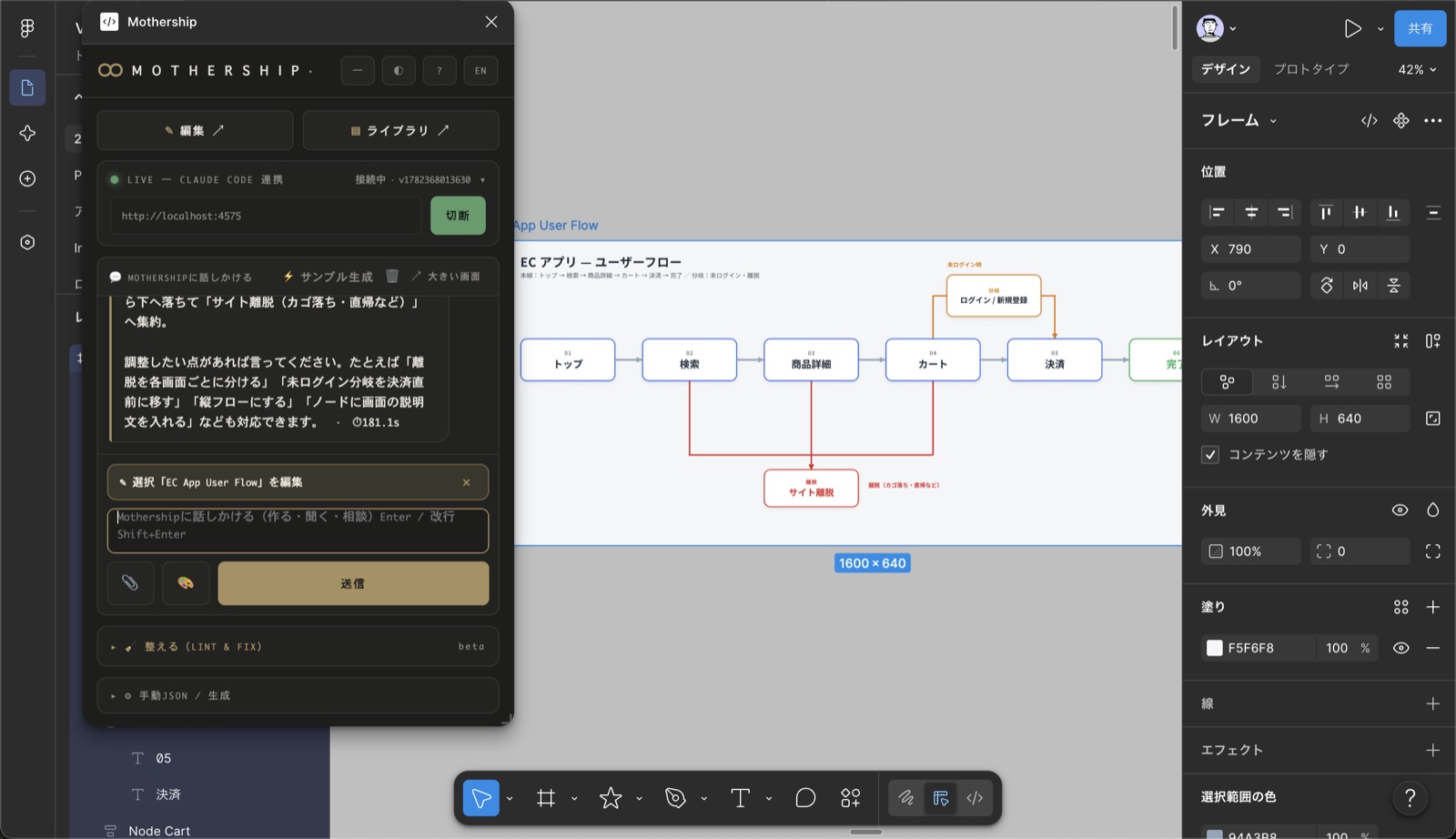Select the free-form layout option
The image size is (1456, 839).
[1227, 382]
